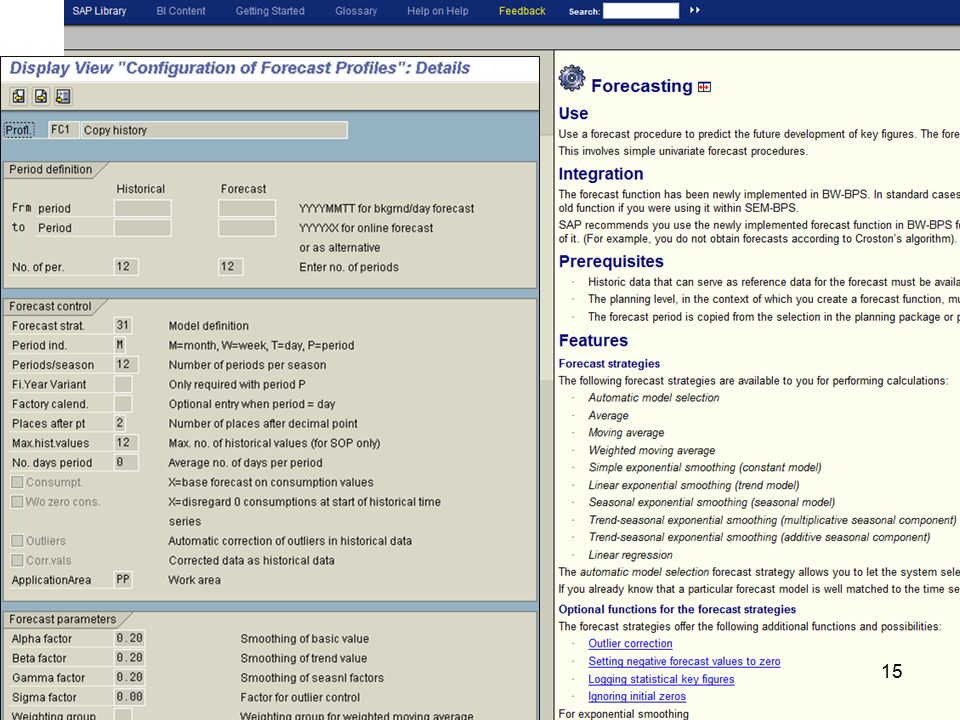Screen dimensions: 960x720
Task: Click the Alpha factor value field
Action: click(x=129, y=639)
